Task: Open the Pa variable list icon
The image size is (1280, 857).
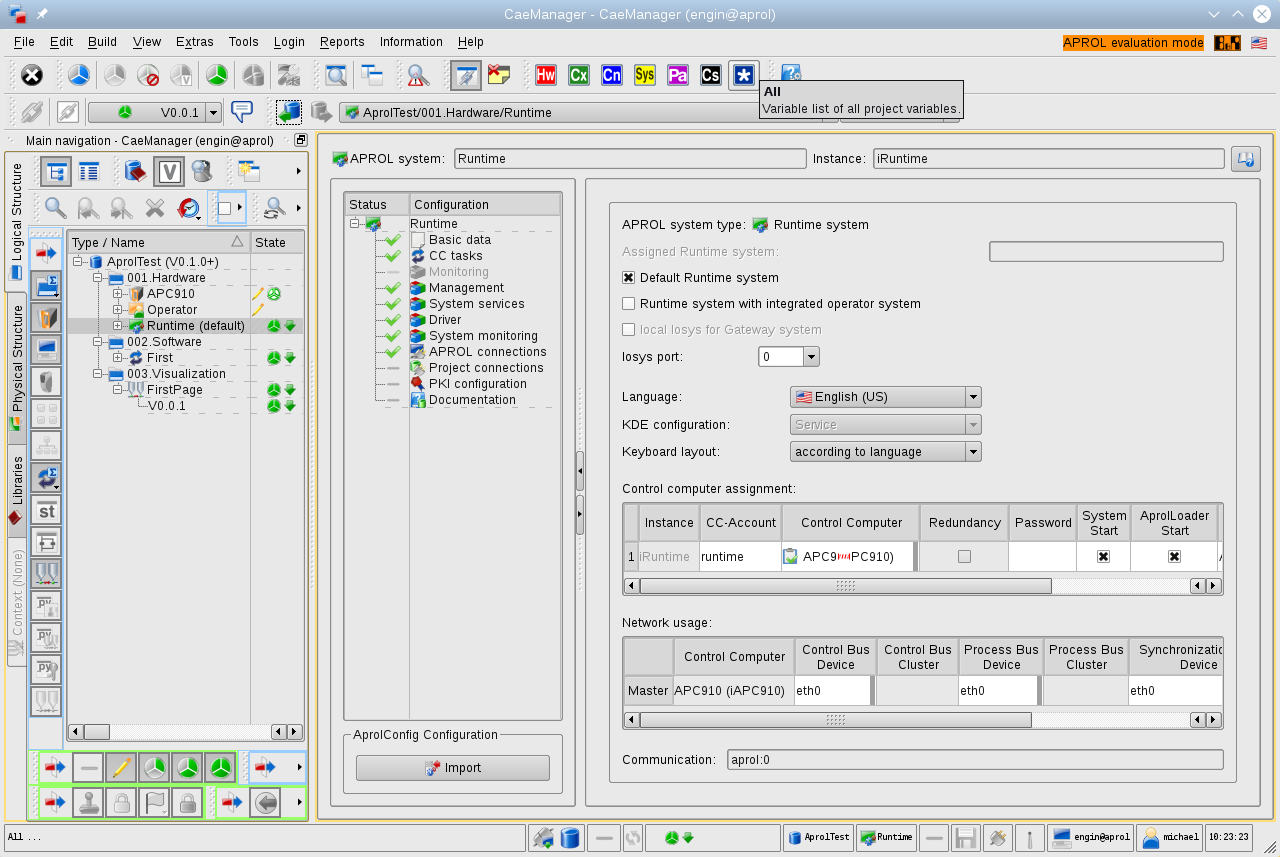Action: [677, 75]
